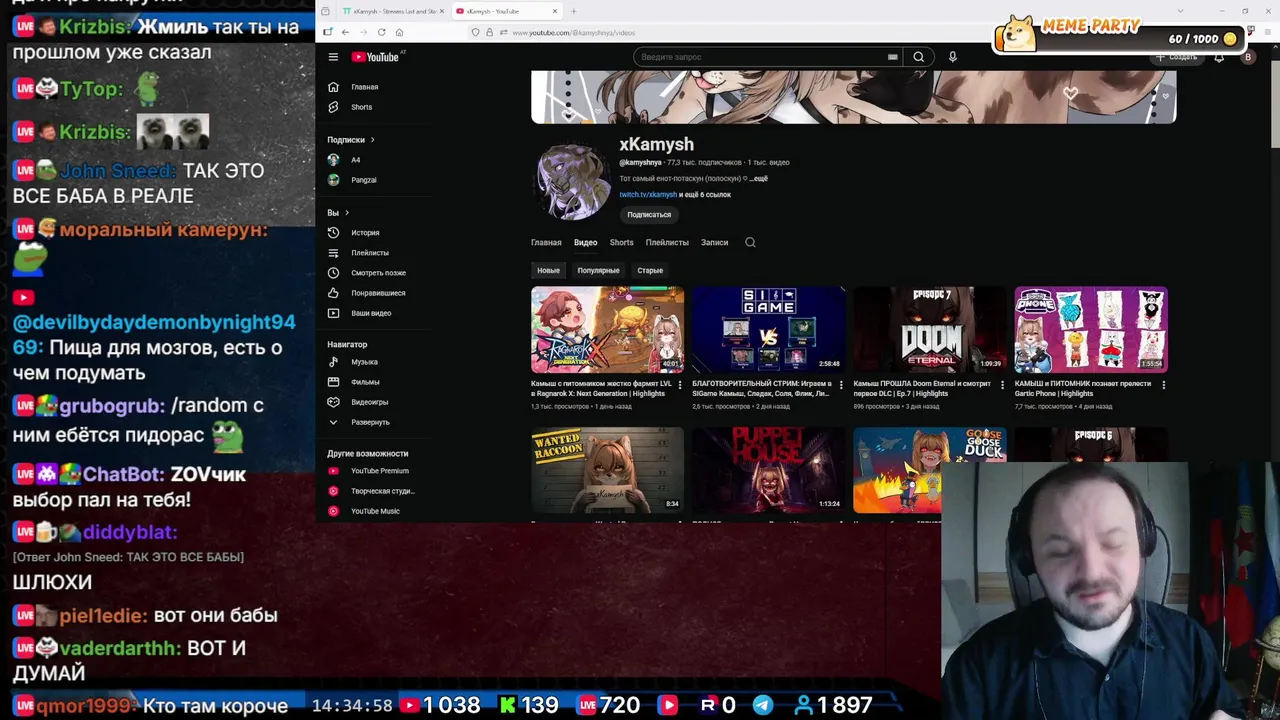Open Смотреть позже list
This screenshot has width=1280, height=720.
[x=378, y=273]
